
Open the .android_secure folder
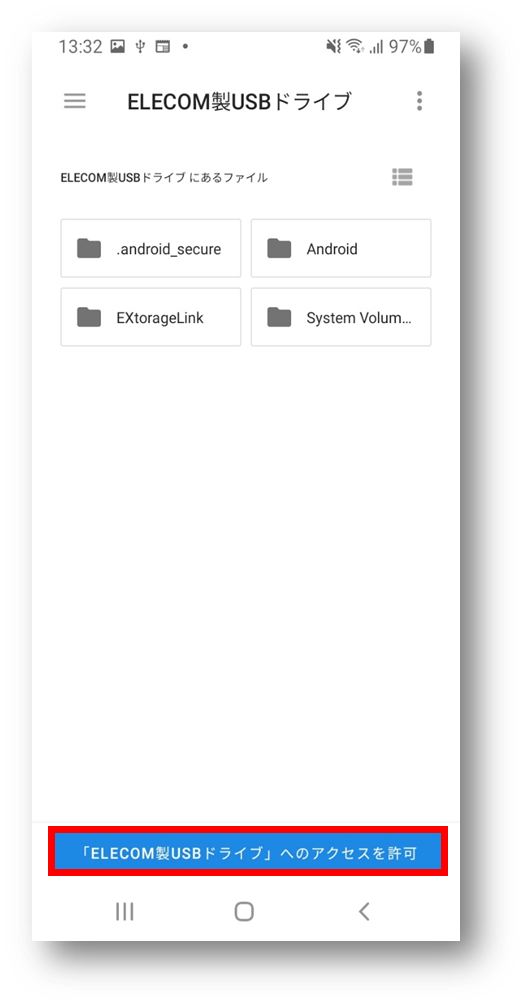pos(151,248)
